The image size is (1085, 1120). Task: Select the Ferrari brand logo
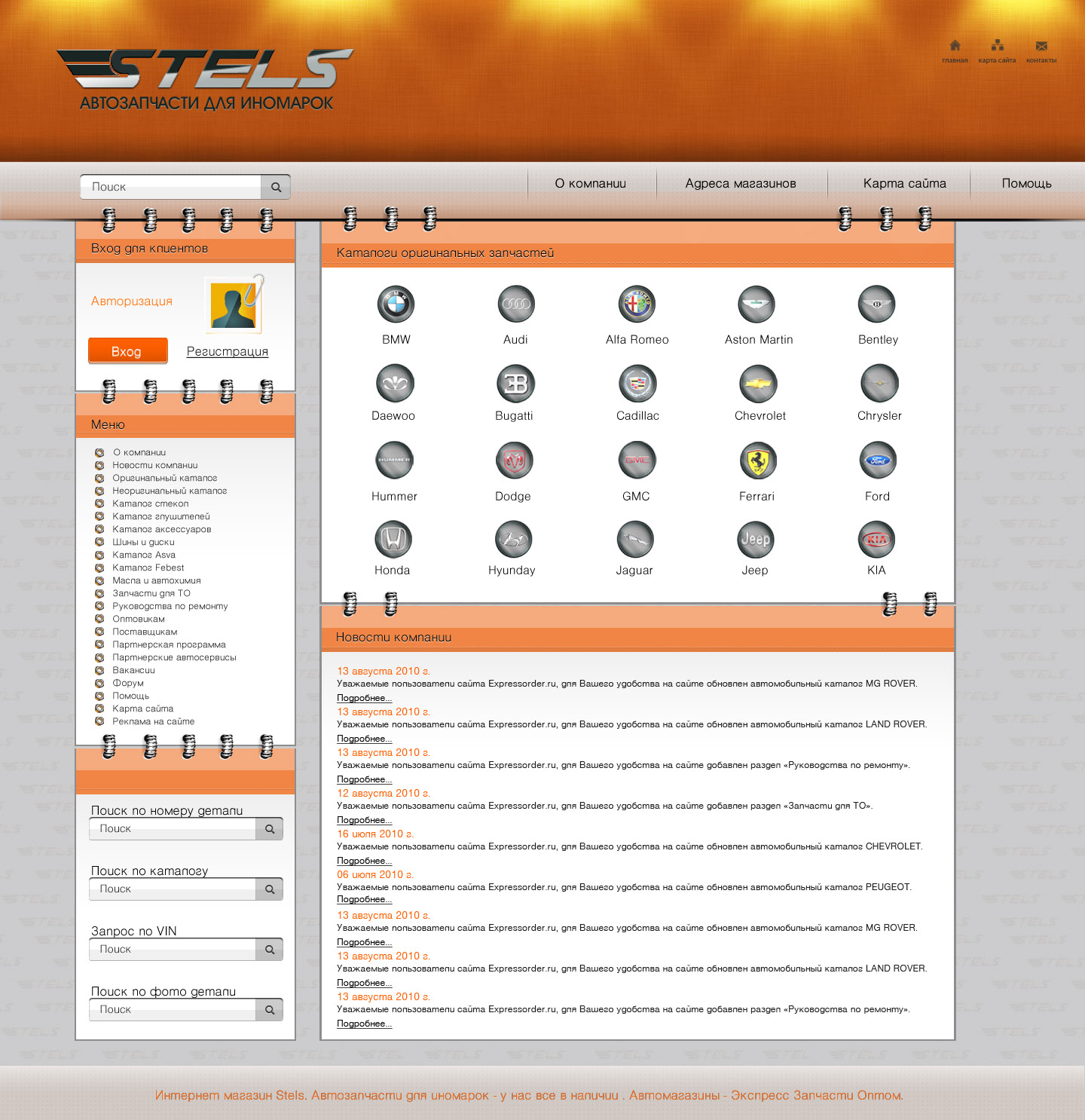758,461
